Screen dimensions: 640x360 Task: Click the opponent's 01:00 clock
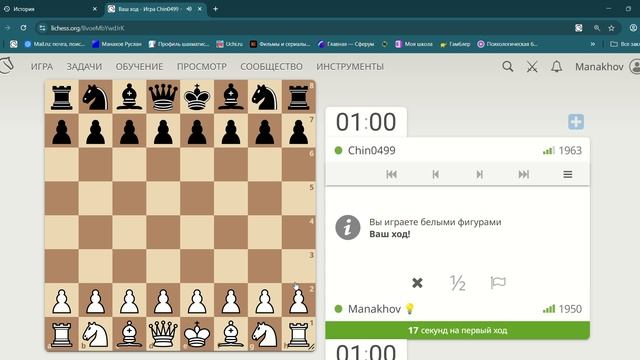(366, 122)
